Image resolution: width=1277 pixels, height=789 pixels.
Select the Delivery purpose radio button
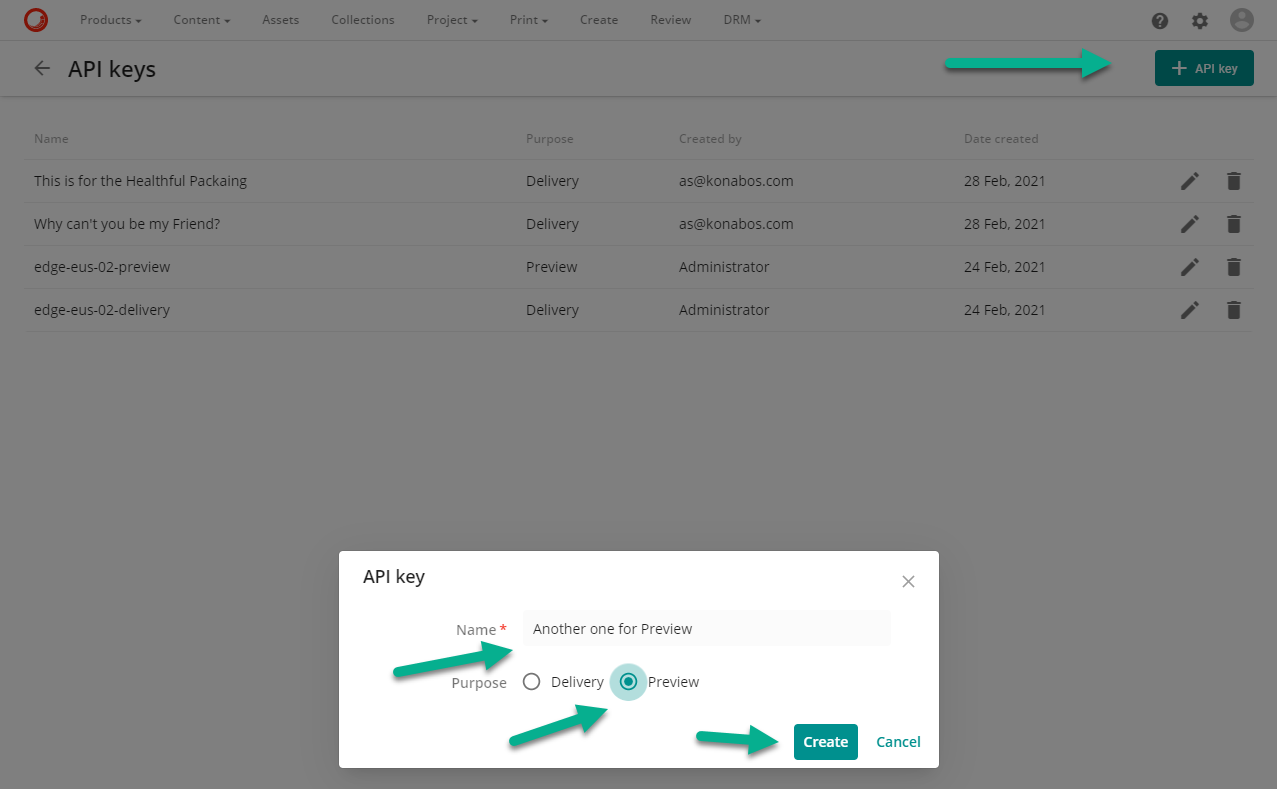click(532, 682)
